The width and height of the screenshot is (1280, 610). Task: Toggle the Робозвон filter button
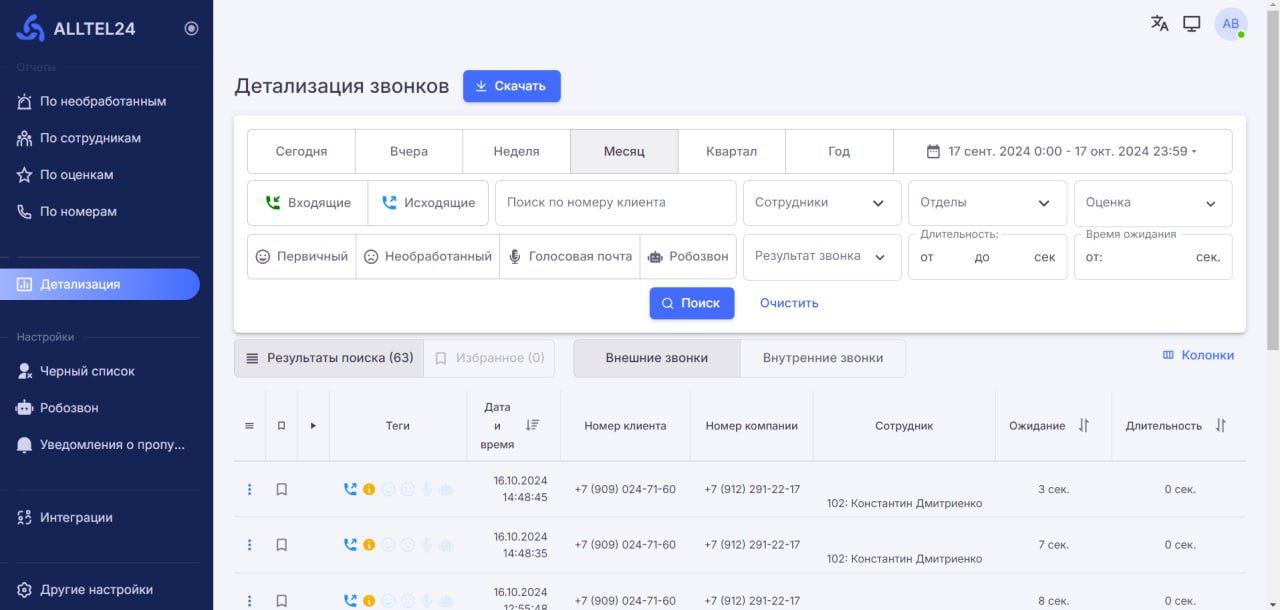(x=688, y=257)
